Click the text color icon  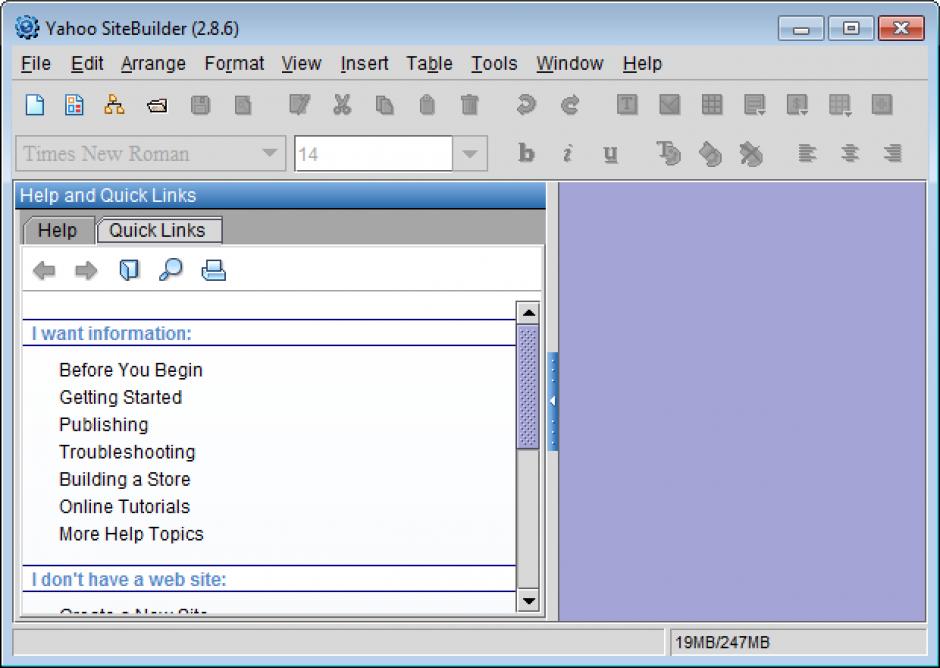coord(668,154)
